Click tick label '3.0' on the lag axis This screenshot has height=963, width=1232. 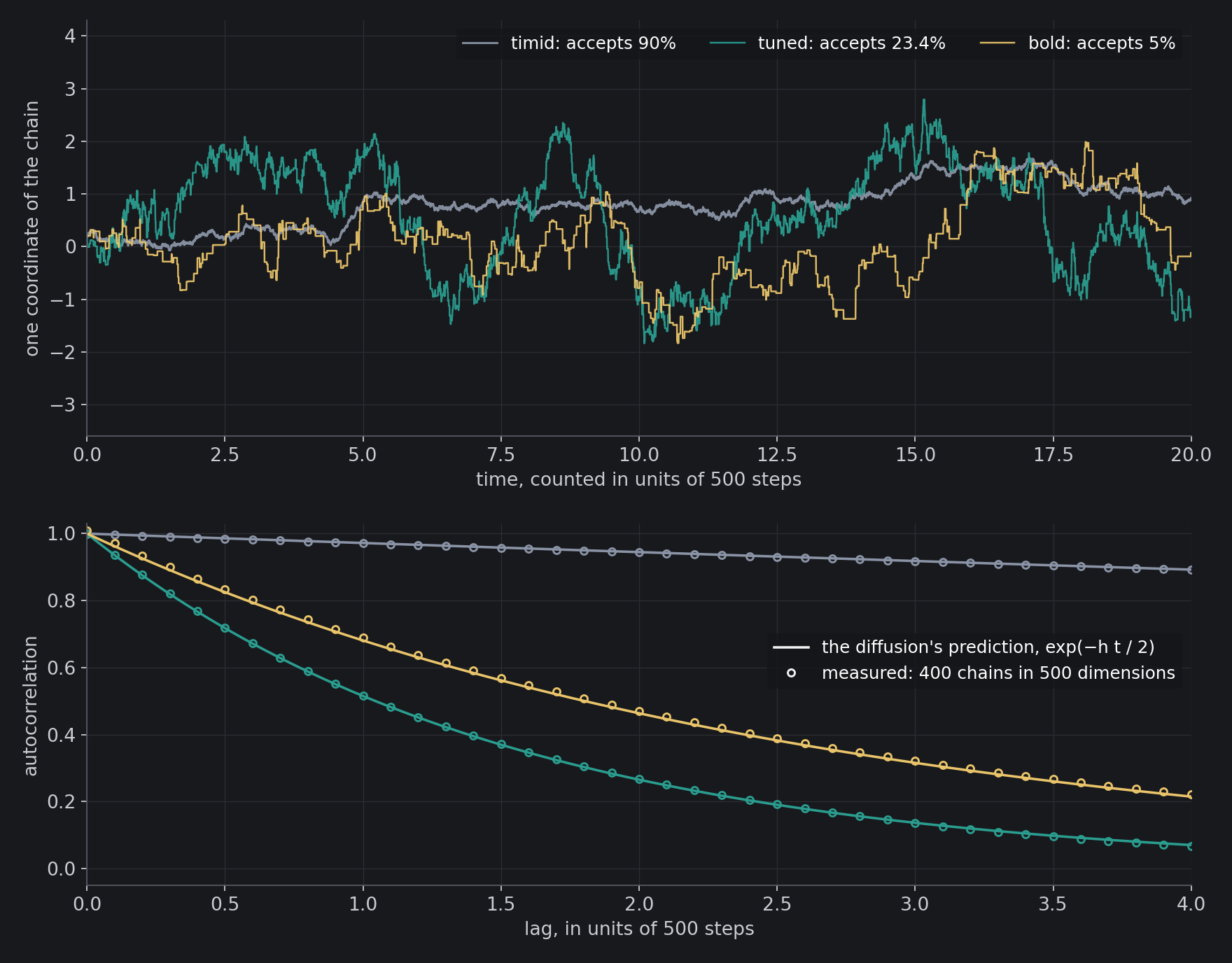coord(915,904)
